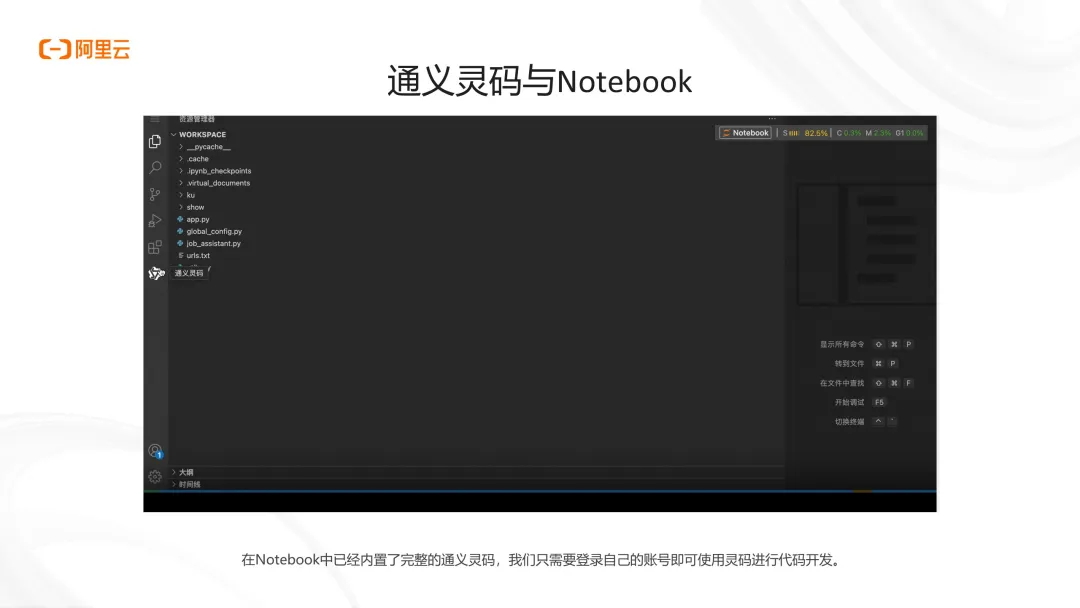Screen dimensions: 1080x608
Task: Open the Explorer files icon
Action: click(155, 141)
